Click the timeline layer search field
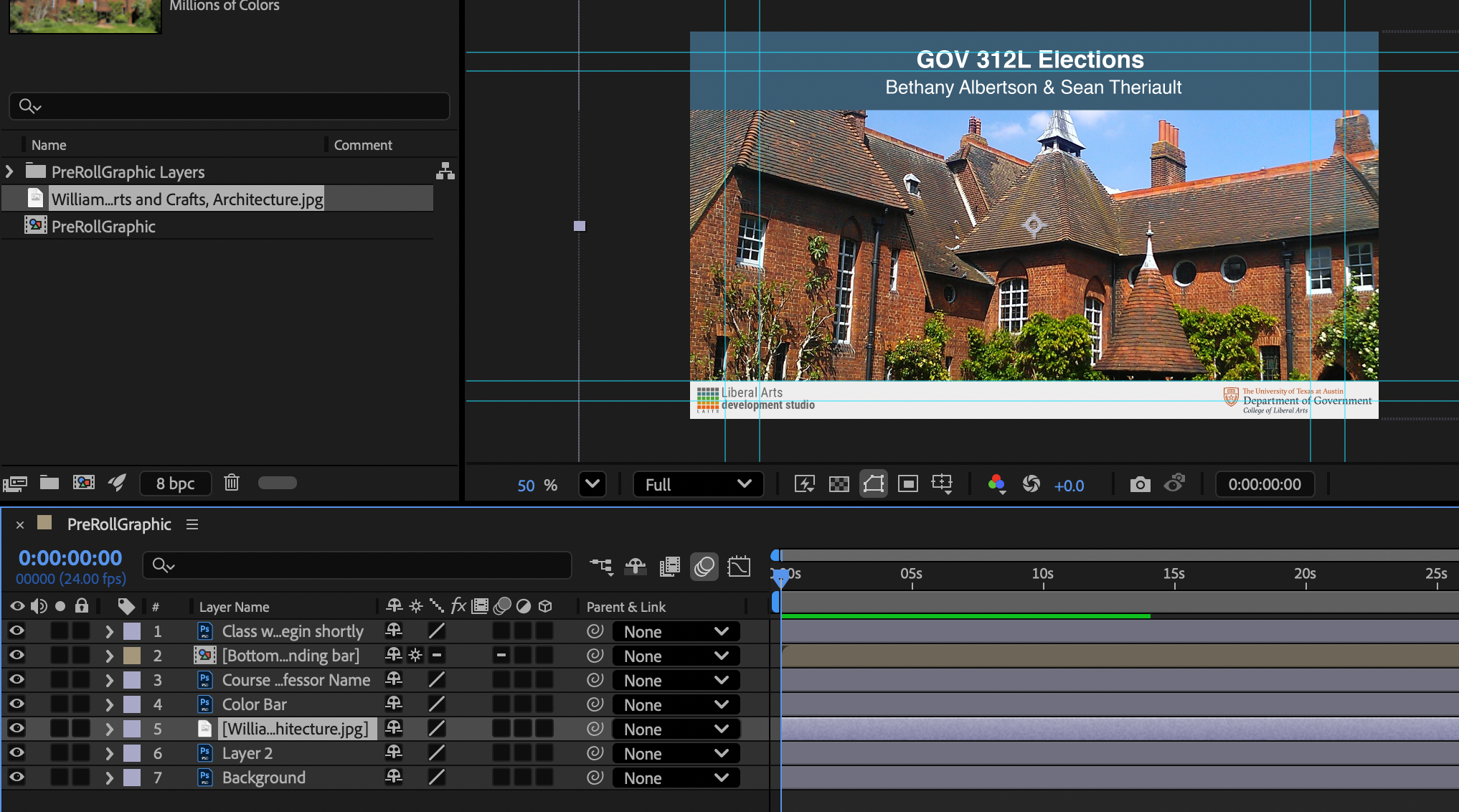The image size is (1459, 812). pyautogui.click(x=359, y=566)
